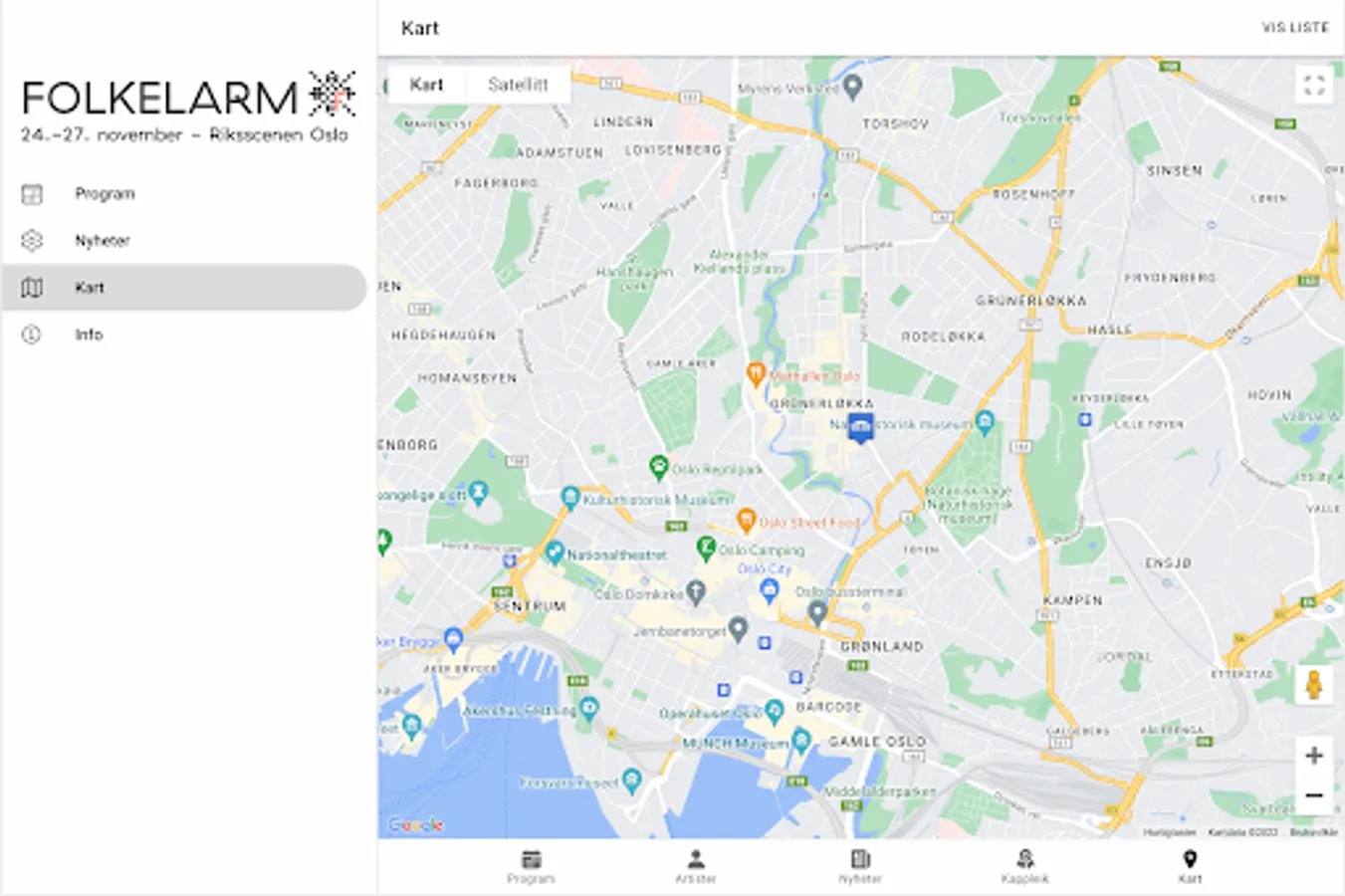Viewport: 1345px width, 896px height.
Task: Open Nyheter tab in bottom bar
Action: (x=861, y=866)
